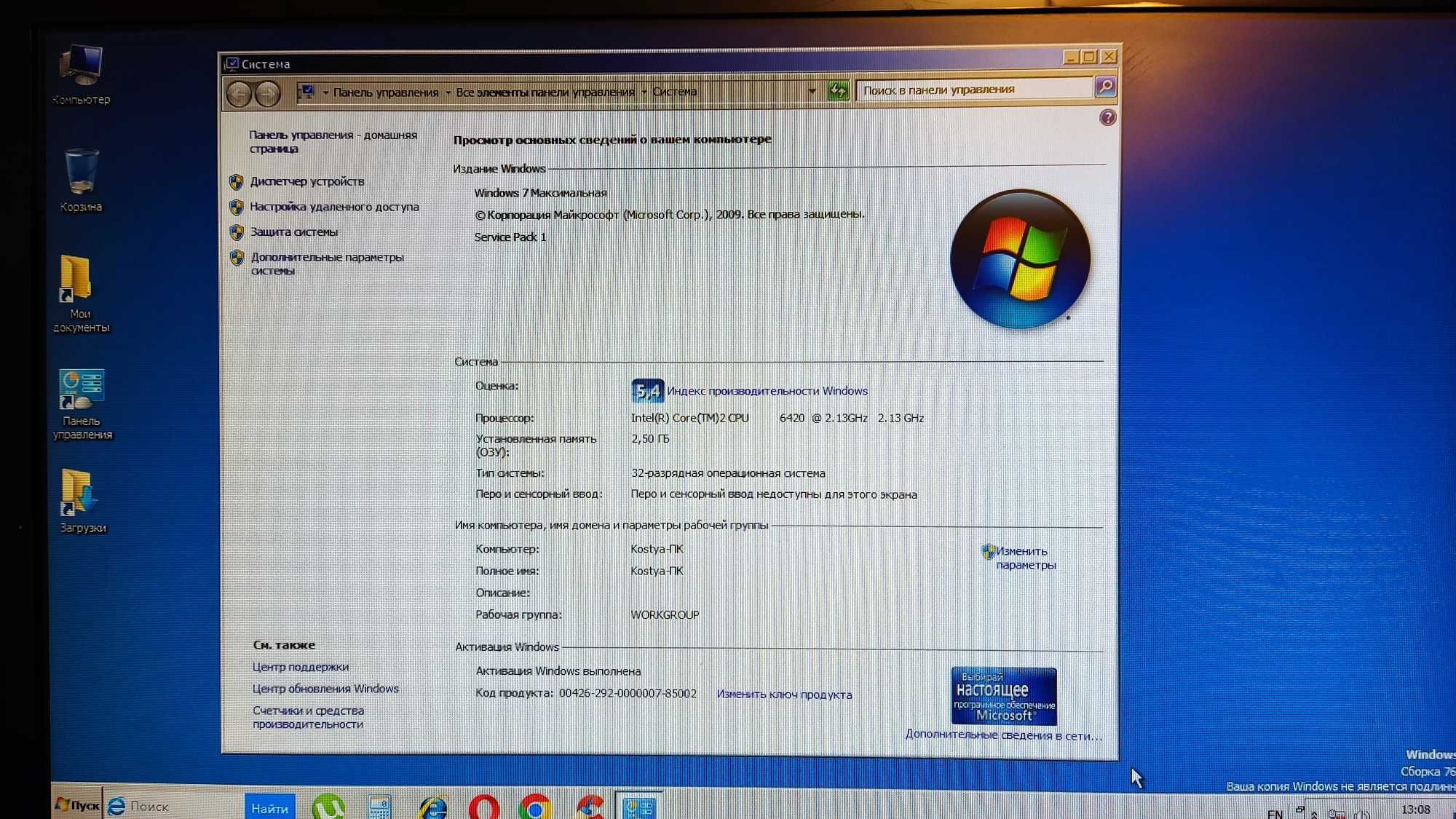Click Все элементы панели управления breadcrumb
The height and width of the screenshot is (819, 1456).
(545, 92)
